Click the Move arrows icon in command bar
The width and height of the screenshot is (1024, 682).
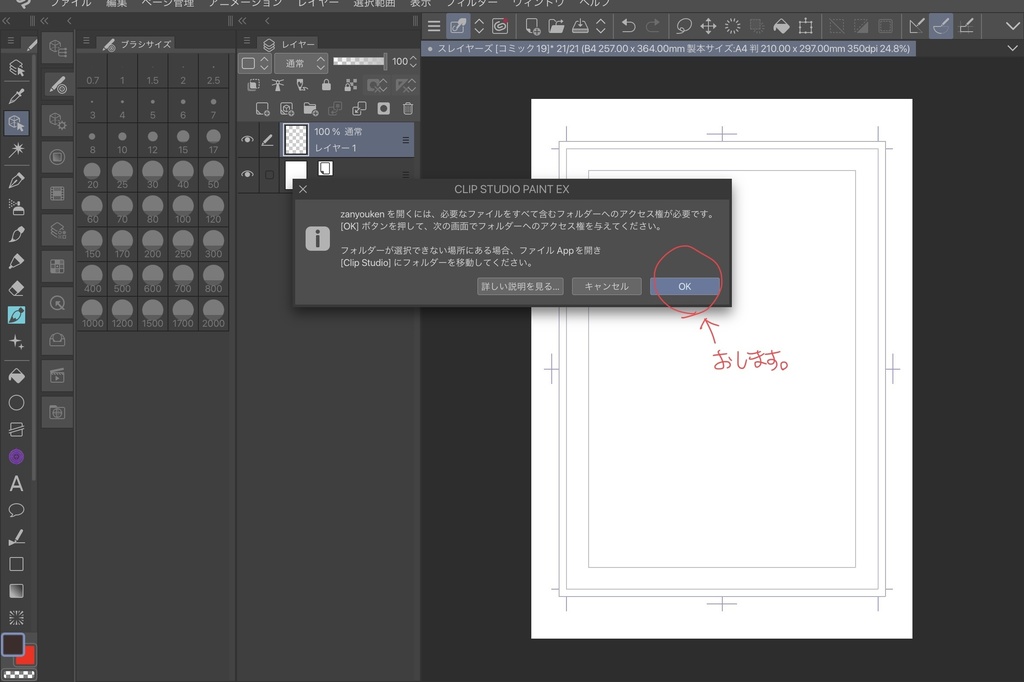click(x=708, y=26)
